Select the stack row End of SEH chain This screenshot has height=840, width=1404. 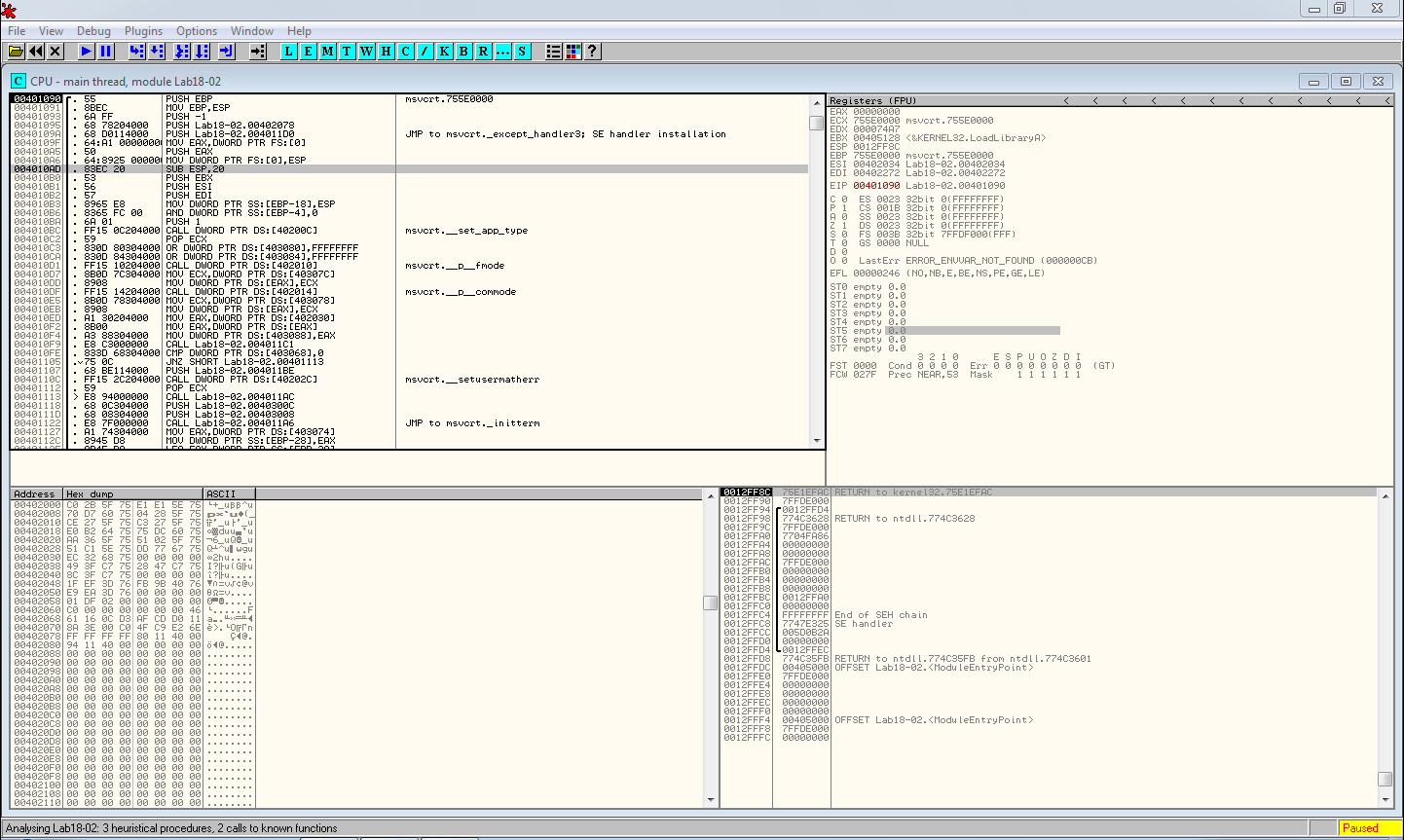[x=1050, y=615]
